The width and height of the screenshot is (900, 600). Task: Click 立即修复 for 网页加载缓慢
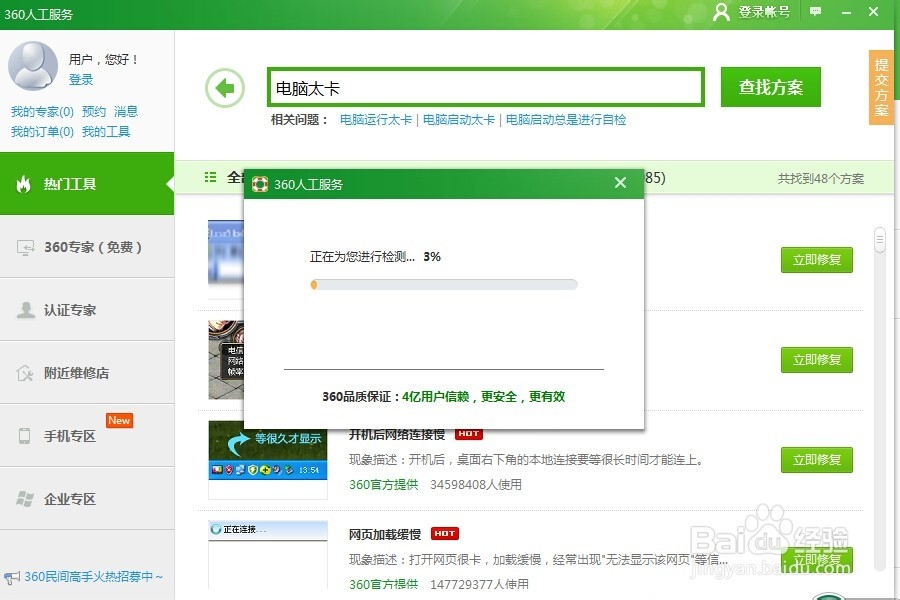(x=817, y=560)
